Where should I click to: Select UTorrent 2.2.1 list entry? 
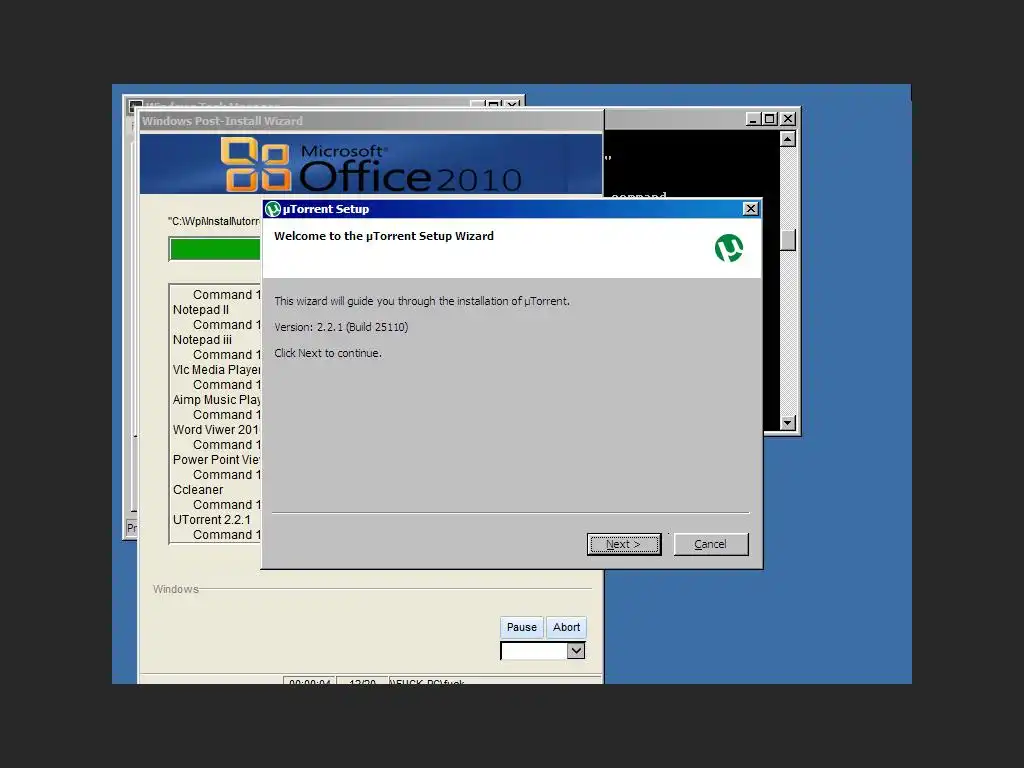pos(212,520)
